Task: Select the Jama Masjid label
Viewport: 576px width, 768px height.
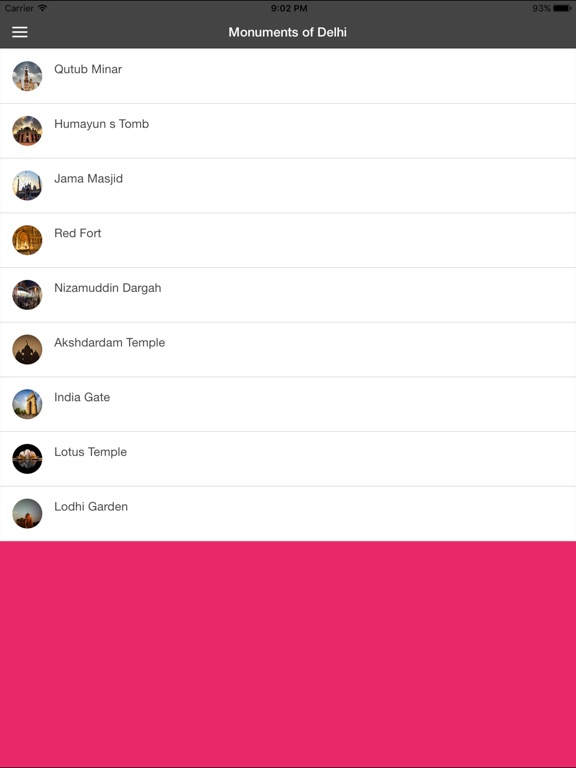Action: (88, 179)
